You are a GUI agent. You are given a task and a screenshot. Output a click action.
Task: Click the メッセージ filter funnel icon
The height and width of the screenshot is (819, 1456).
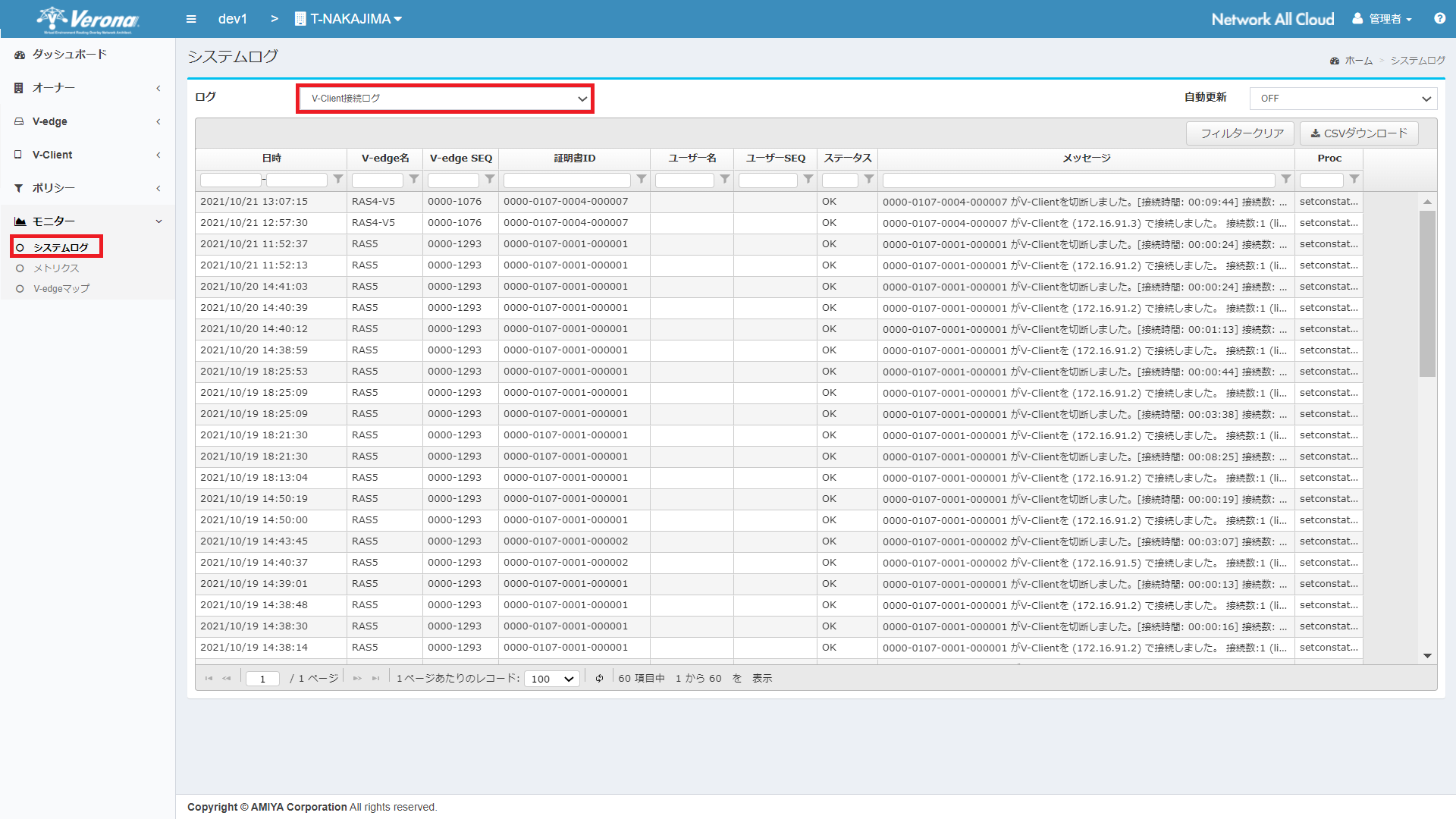tap(1286, 180)
